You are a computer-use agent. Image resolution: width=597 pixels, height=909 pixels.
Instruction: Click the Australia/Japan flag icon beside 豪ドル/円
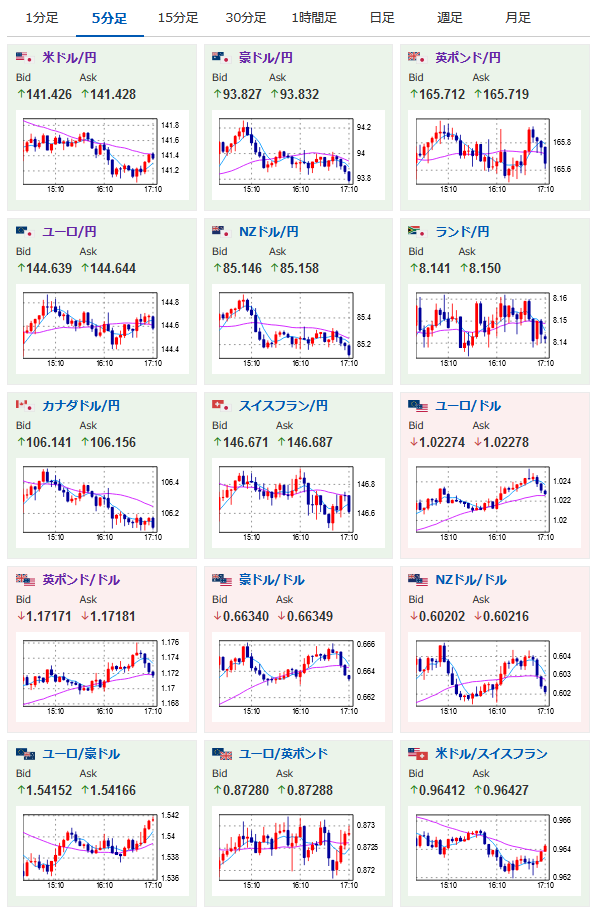pos(221,57)
